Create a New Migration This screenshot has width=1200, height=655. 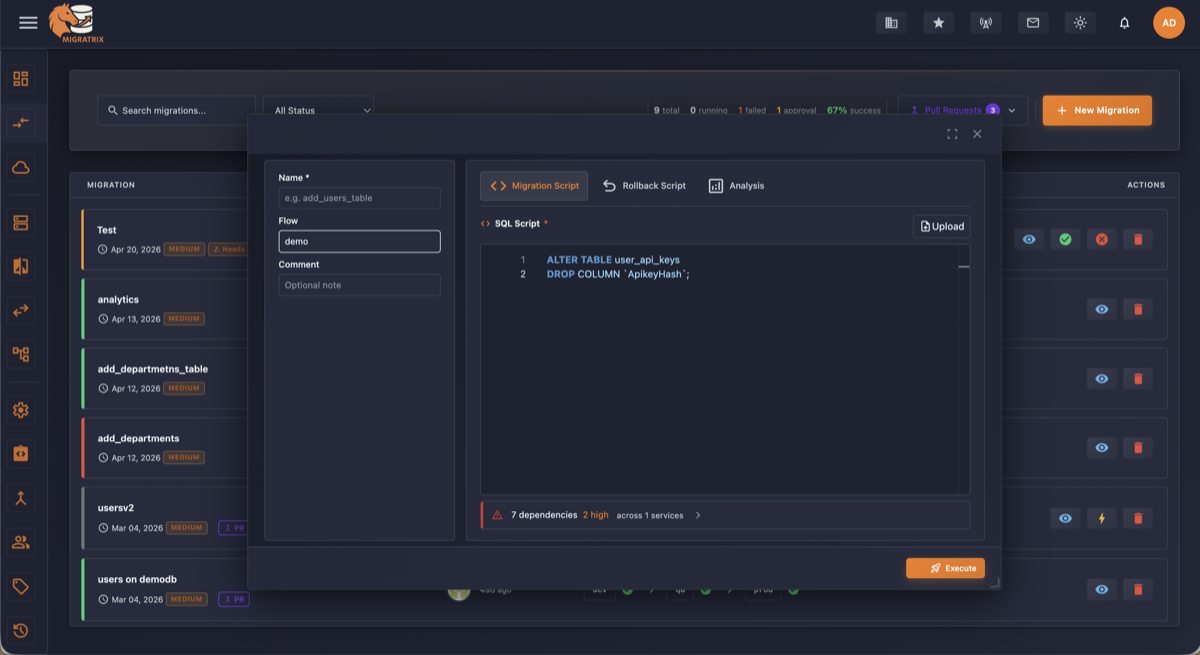1097,110
